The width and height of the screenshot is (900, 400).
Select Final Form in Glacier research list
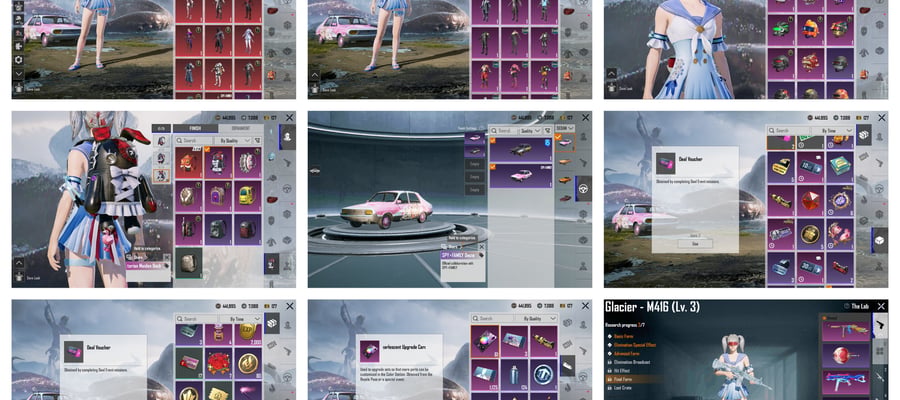623,379
